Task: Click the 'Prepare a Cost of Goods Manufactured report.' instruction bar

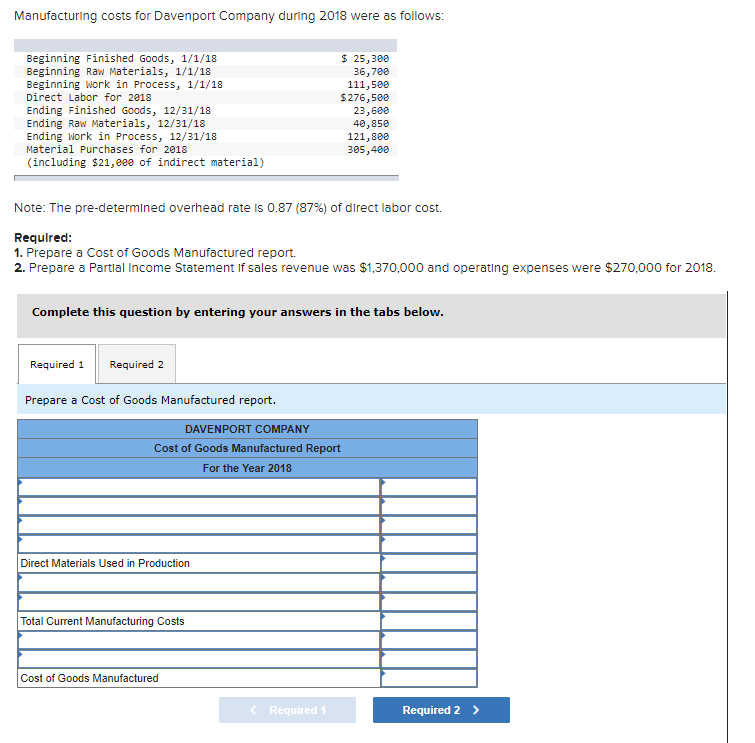Action: [371, 400]
